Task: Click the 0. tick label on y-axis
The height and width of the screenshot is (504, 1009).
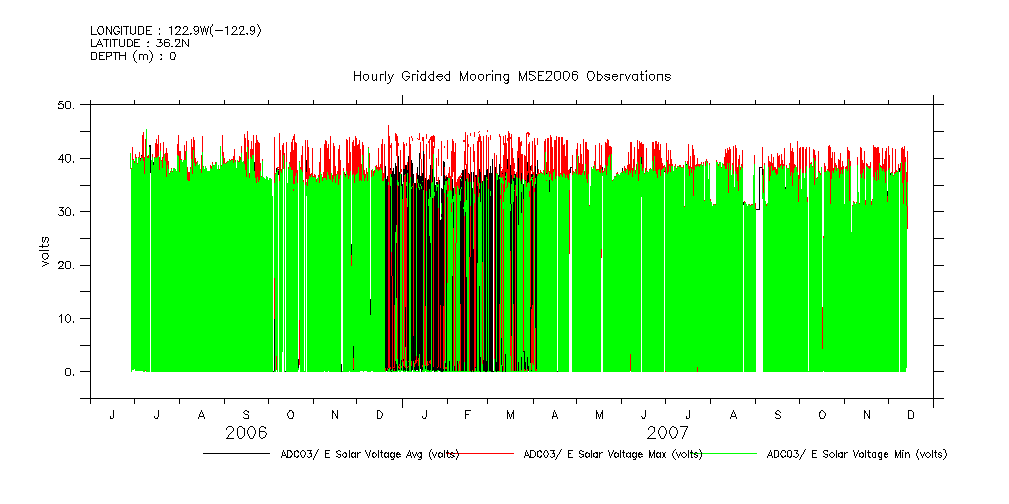Action: pyautogui.click(x=70, y=372)
